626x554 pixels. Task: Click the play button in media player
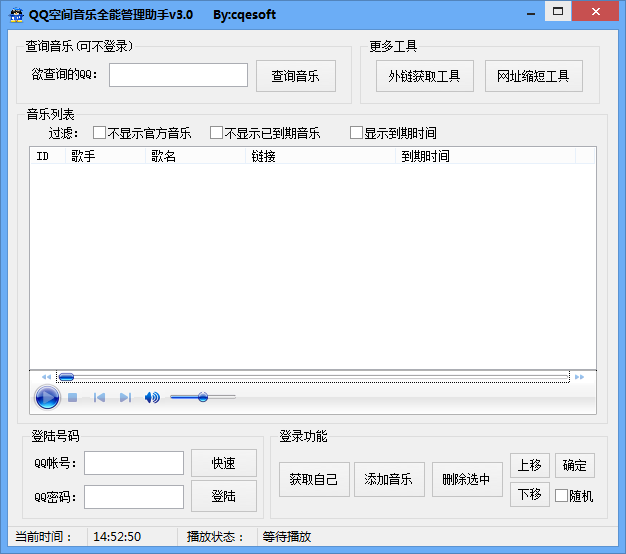click(47, 398)
